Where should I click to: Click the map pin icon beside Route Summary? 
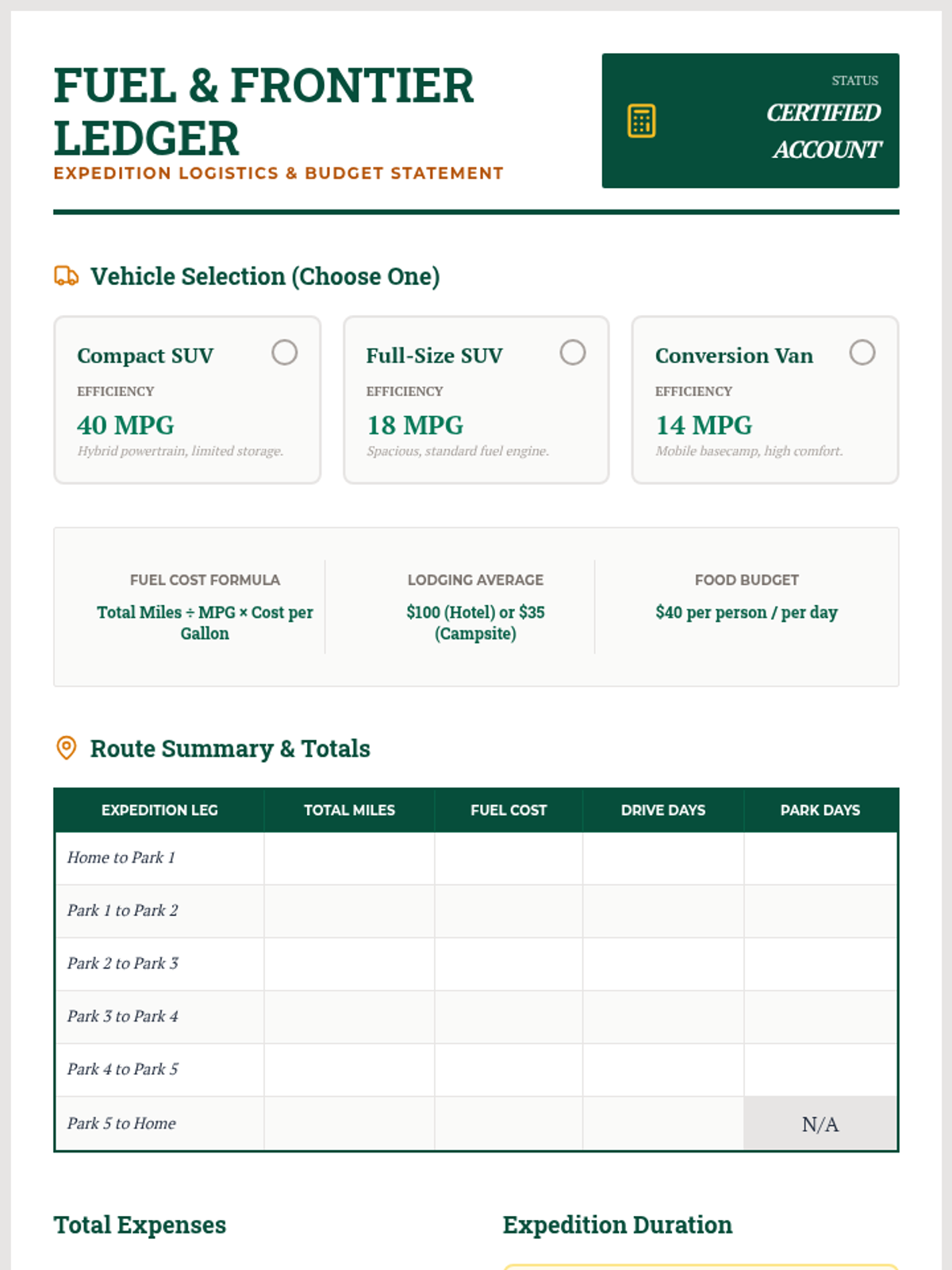click(x=67, y=748)
